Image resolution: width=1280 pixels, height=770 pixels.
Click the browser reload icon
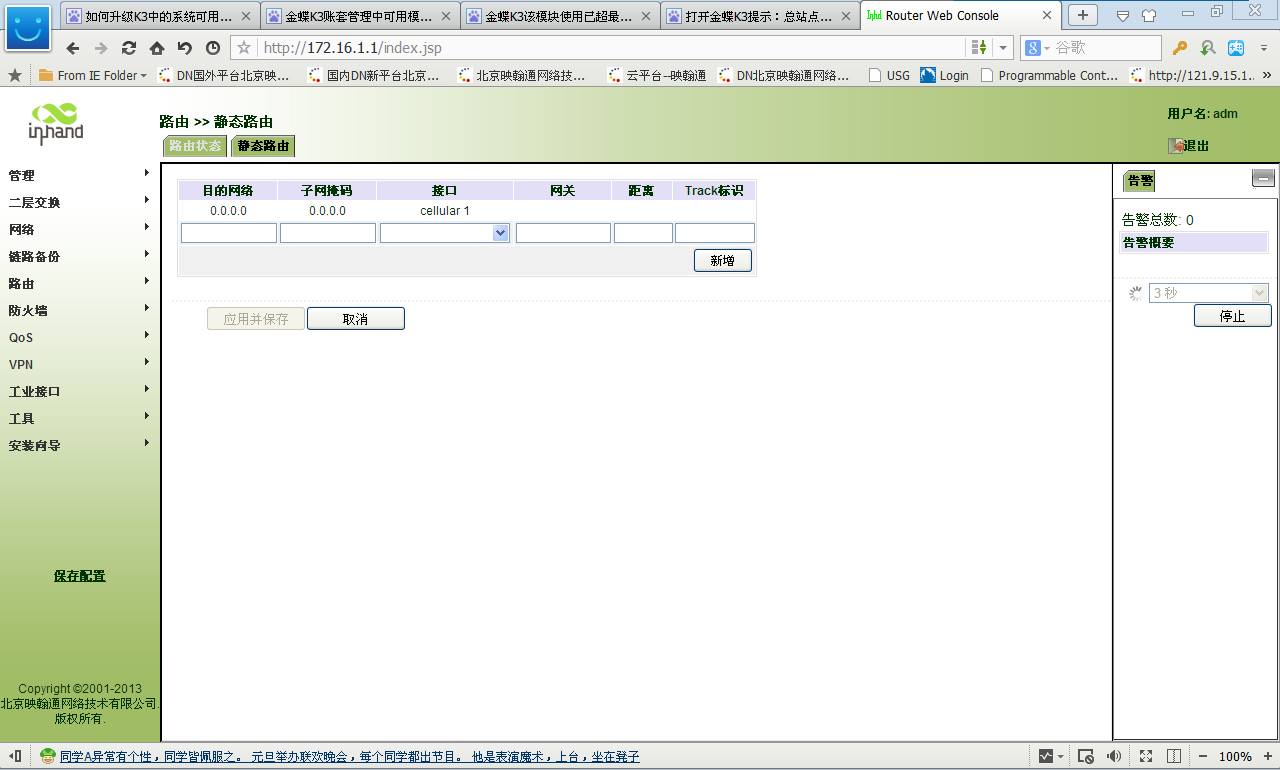(129, 48)
